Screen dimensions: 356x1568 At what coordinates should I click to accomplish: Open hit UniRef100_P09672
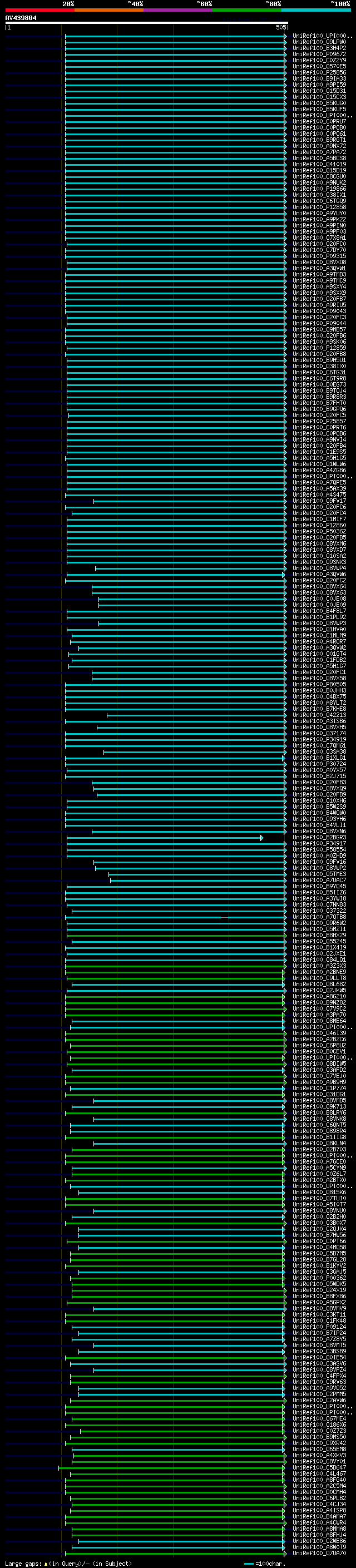click(319, 54)
